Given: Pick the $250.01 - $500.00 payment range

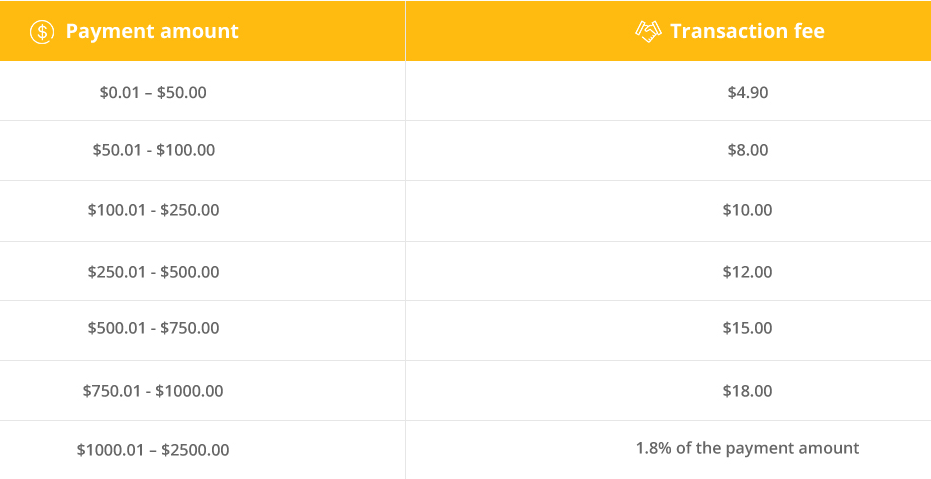Looking at the screenshot, I should tap(153, 272).
